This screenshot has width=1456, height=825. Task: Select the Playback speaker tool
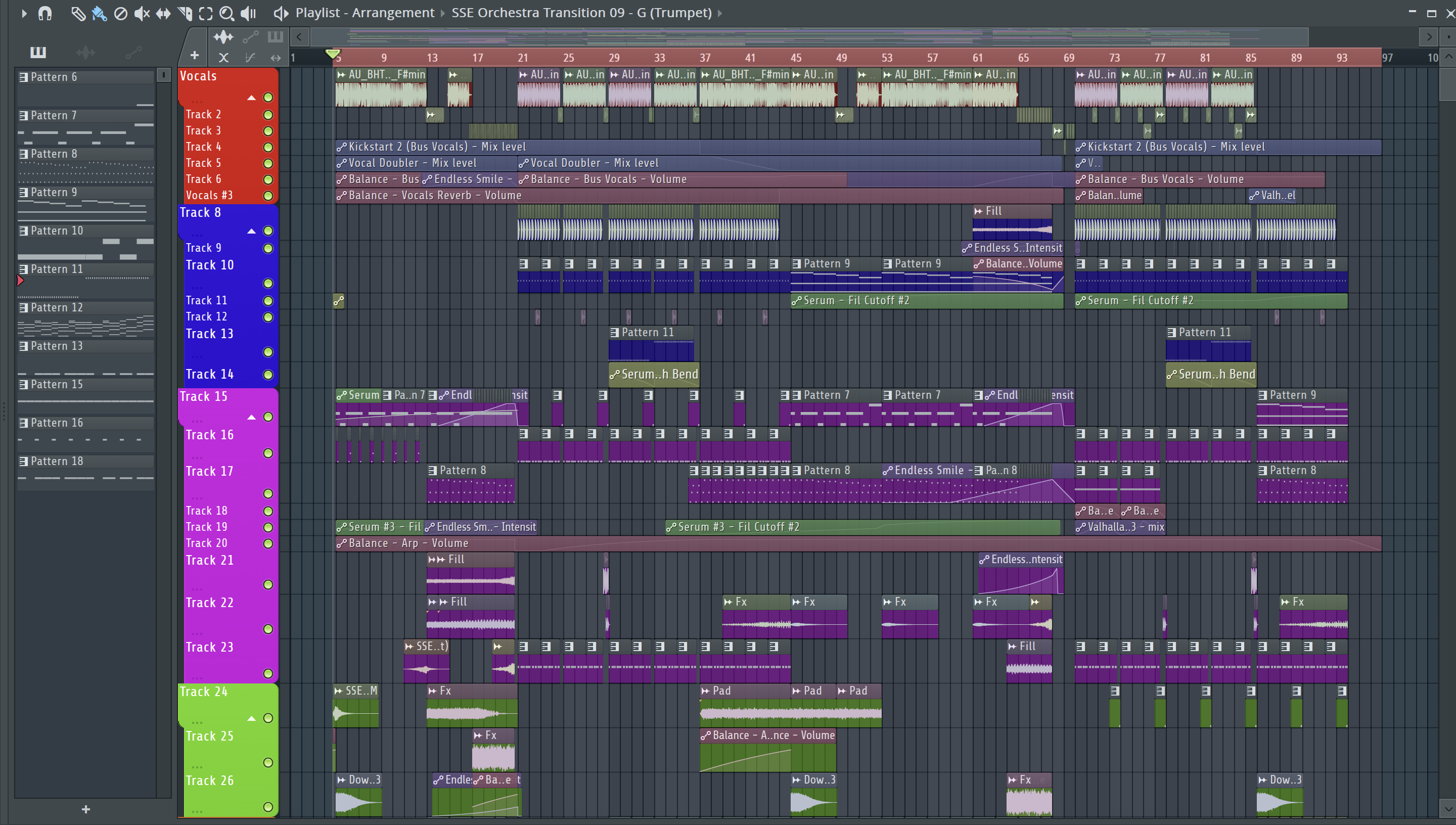(x=248, y=13)
